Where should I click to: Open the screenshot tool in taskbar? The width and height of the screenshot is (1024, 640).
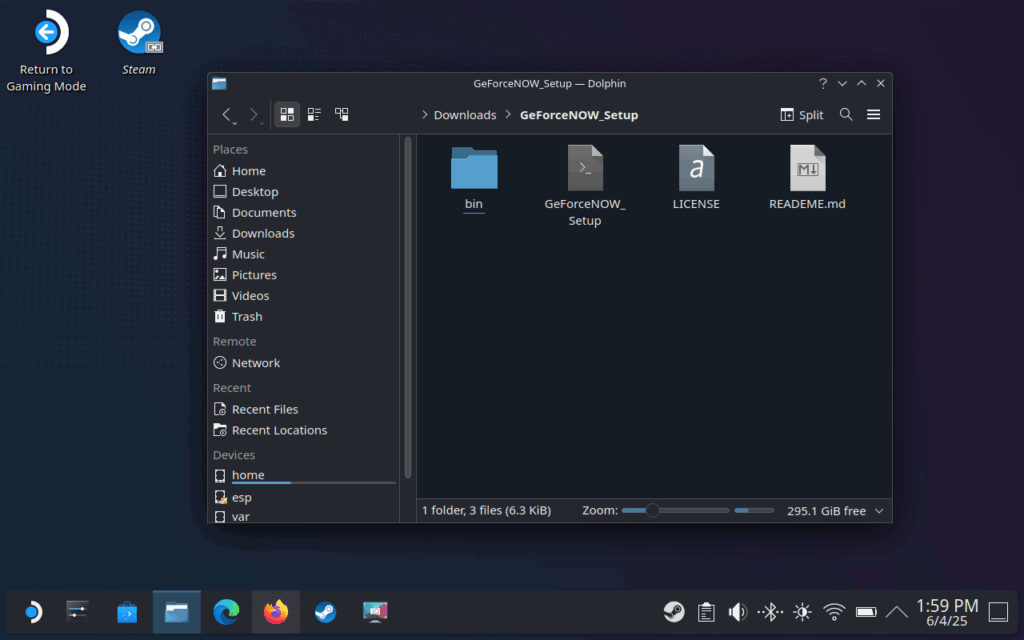pyautogui.click(x=375, y=613)
